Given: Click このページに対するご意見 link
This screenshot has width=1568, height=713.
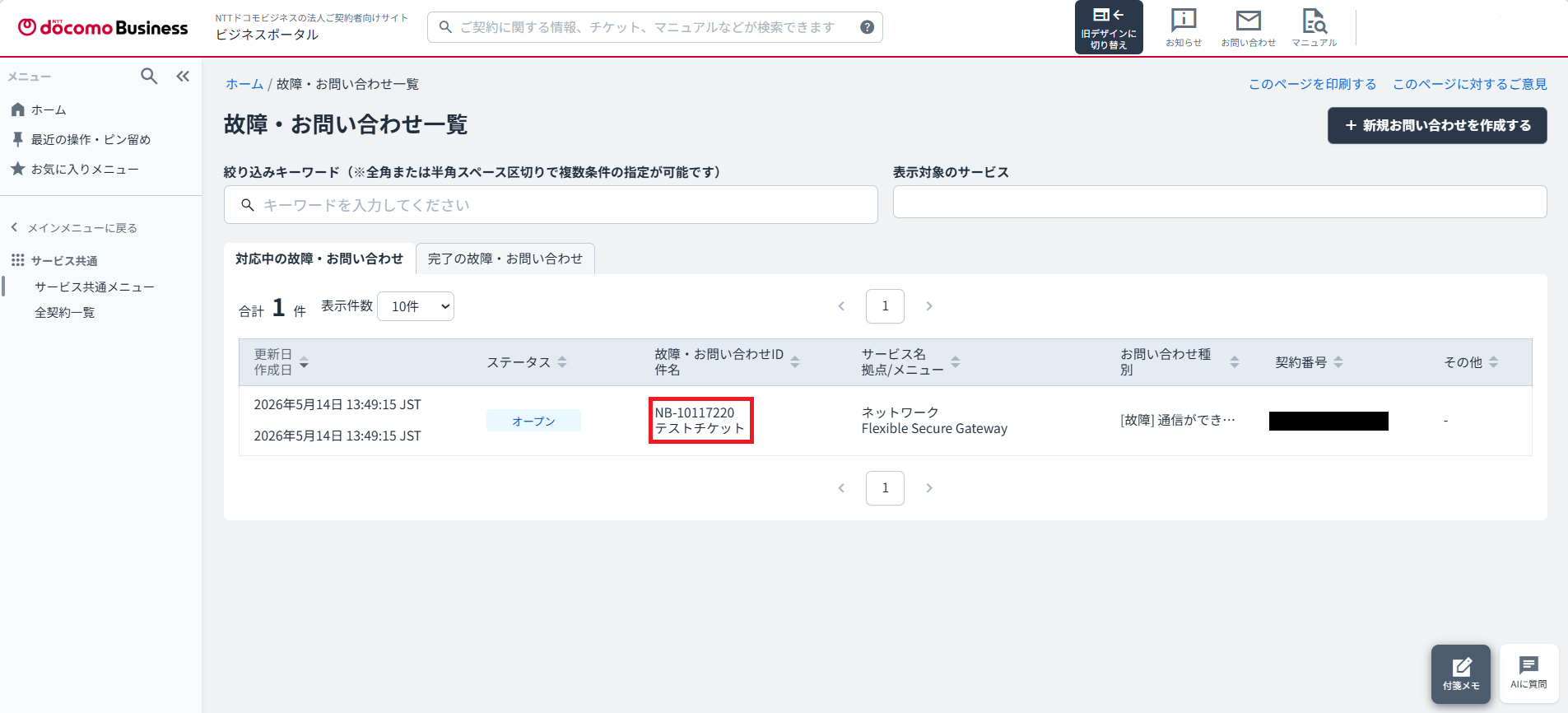Looking at the screenshot, I should coord(1469,84).
